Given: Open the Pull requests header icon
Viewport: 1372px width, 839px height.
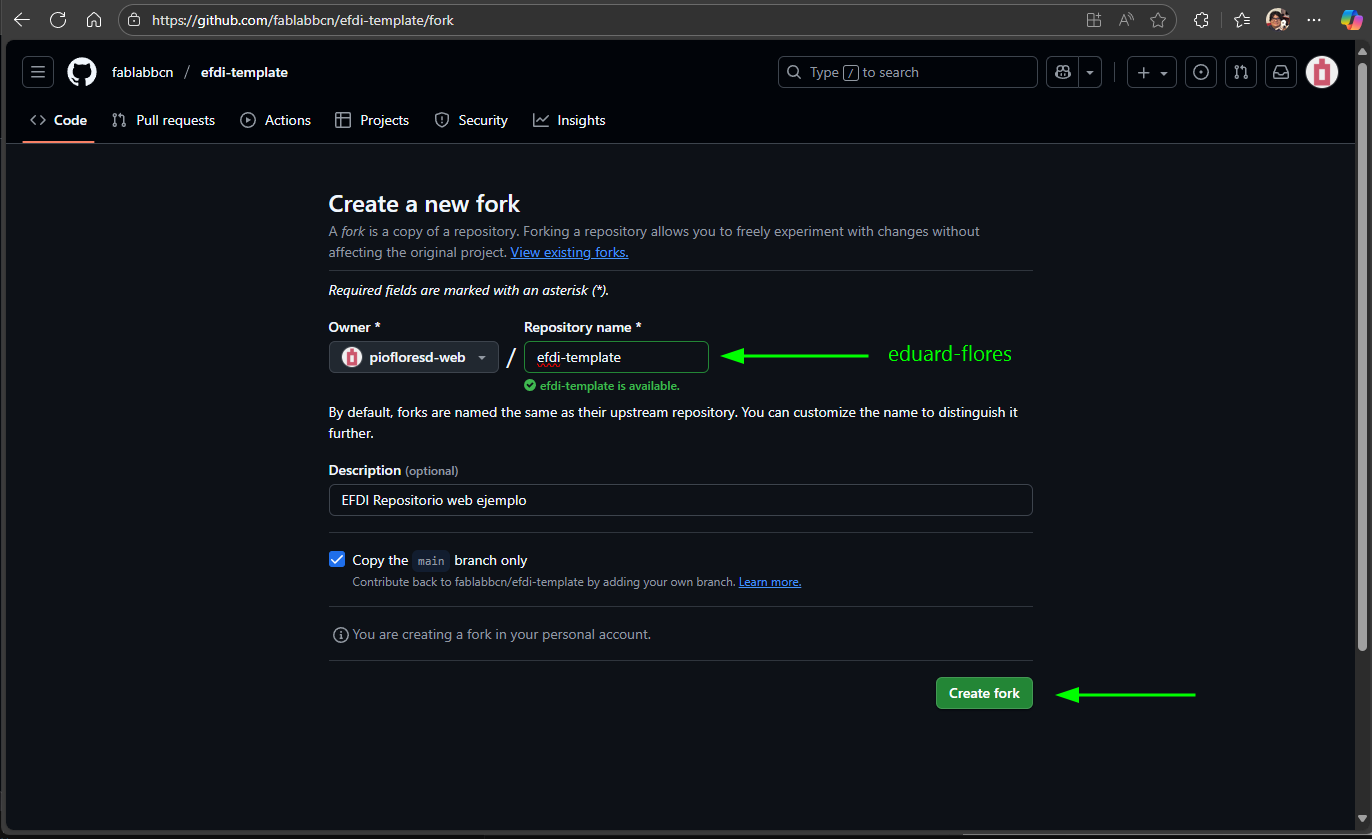Looking at the screenshot, I should click(1240, 72).
